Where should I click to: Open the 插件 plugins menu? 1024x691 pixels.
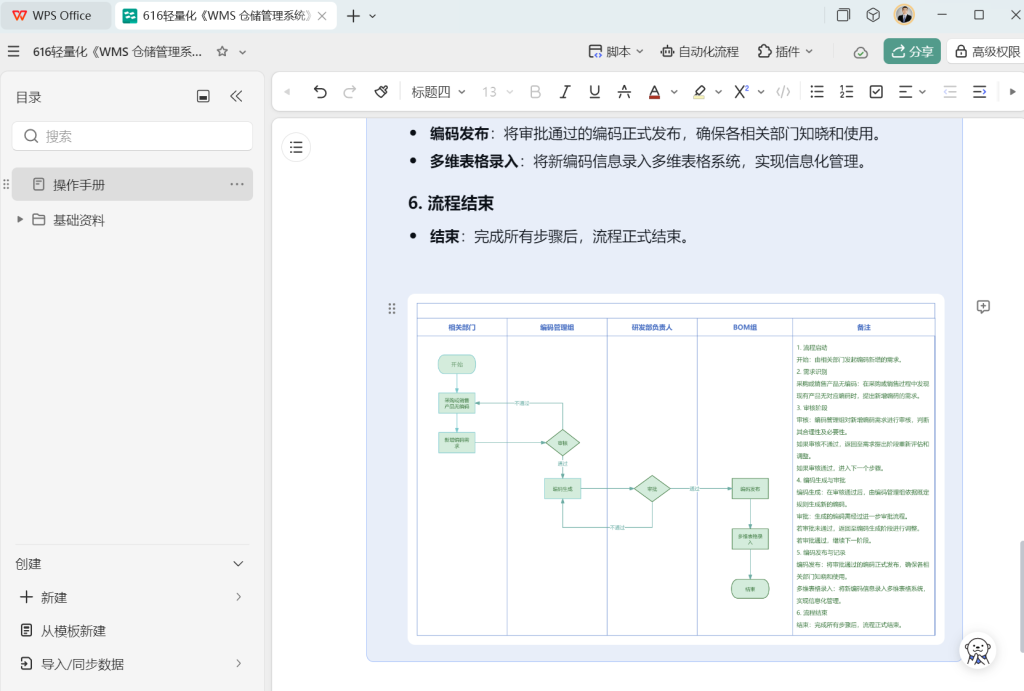tap(785, 52)
